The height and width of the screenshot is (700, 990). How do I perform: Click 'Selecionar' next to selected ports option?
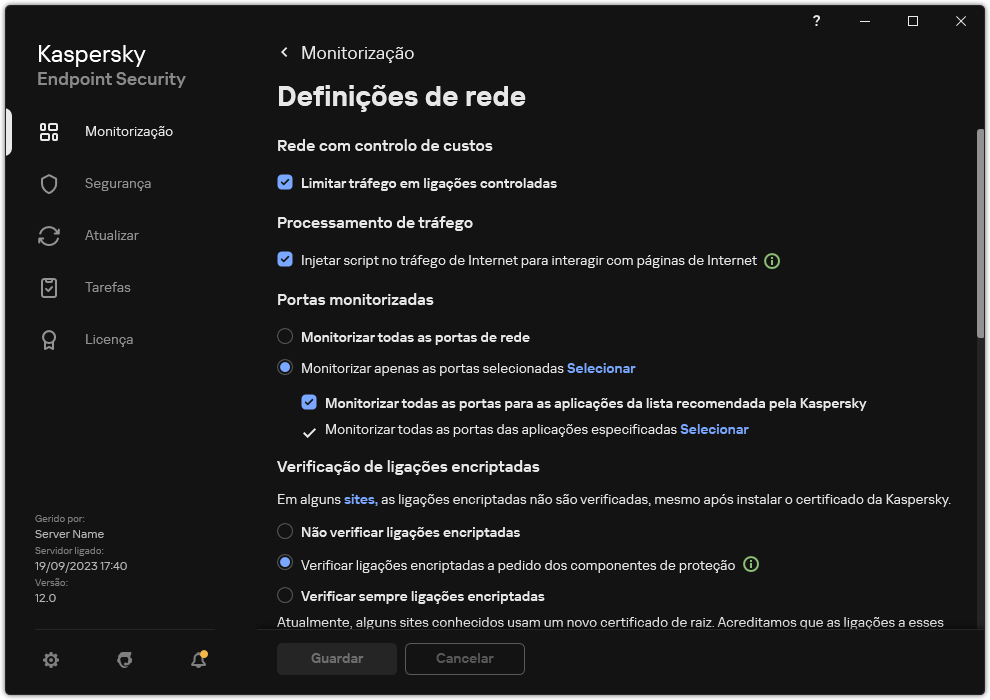pos(601,368)
